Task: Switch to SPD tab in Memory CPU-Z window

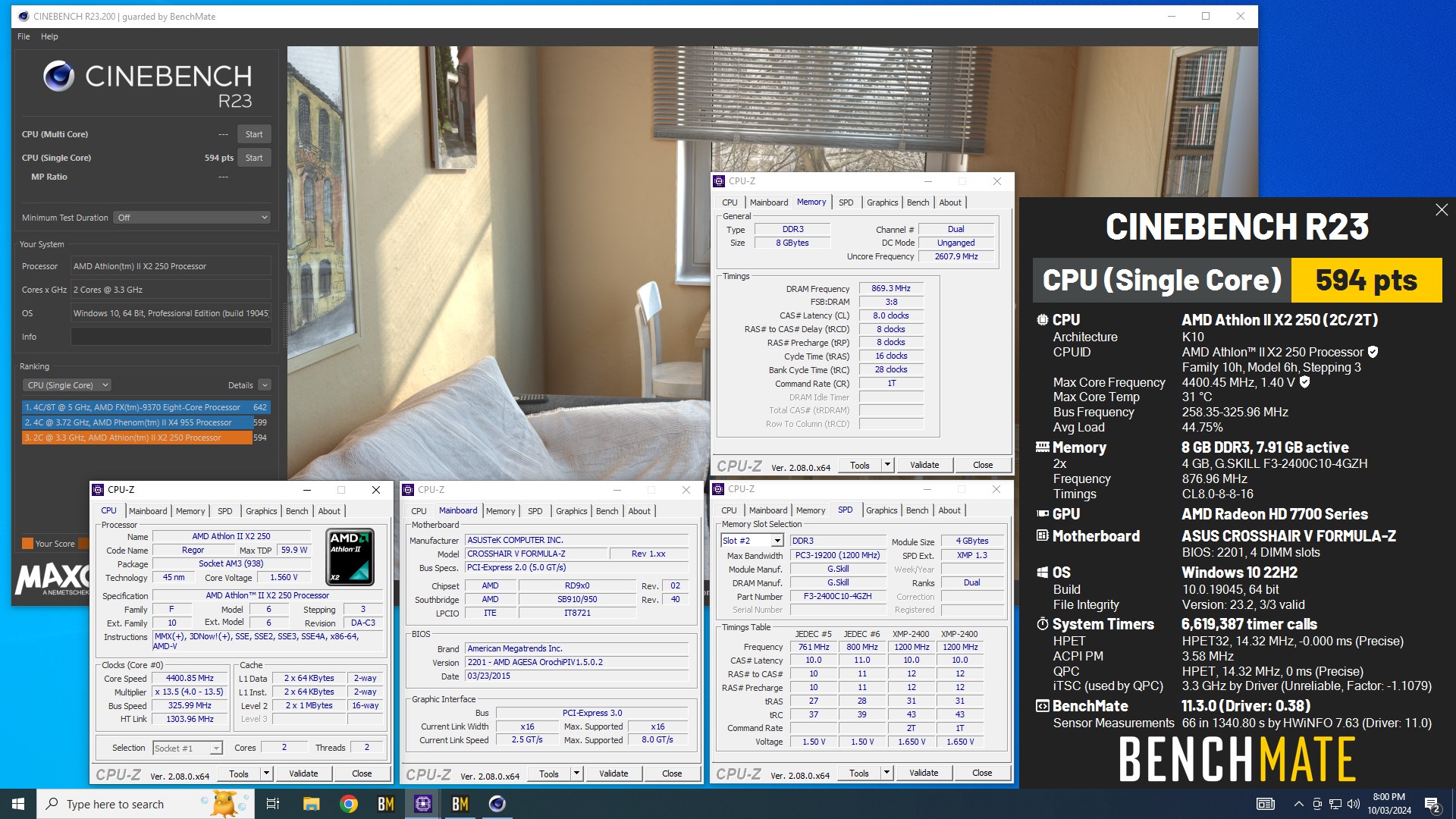Action: tap(846, 202)
